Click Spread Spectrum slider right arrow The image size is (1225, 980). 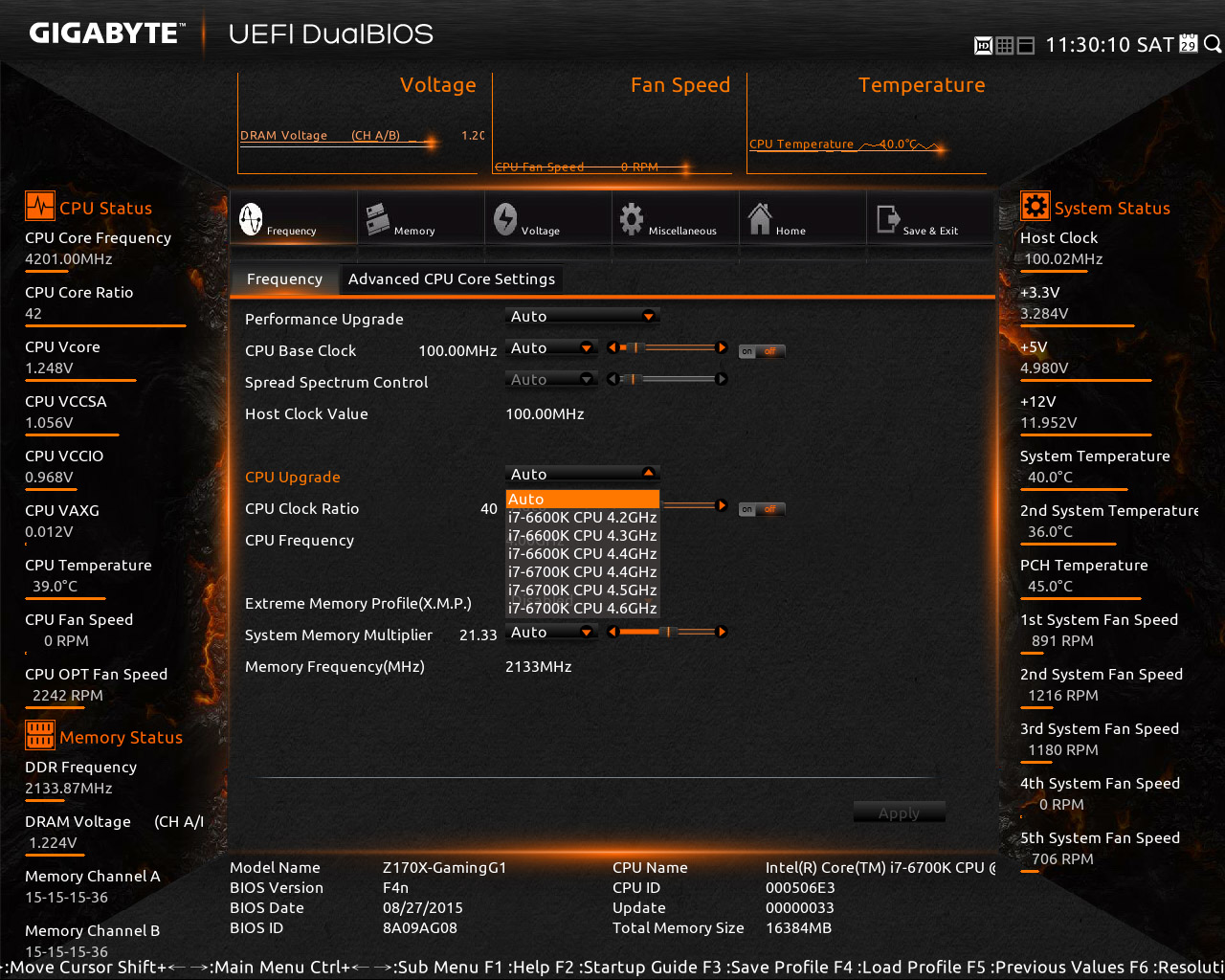723,379
